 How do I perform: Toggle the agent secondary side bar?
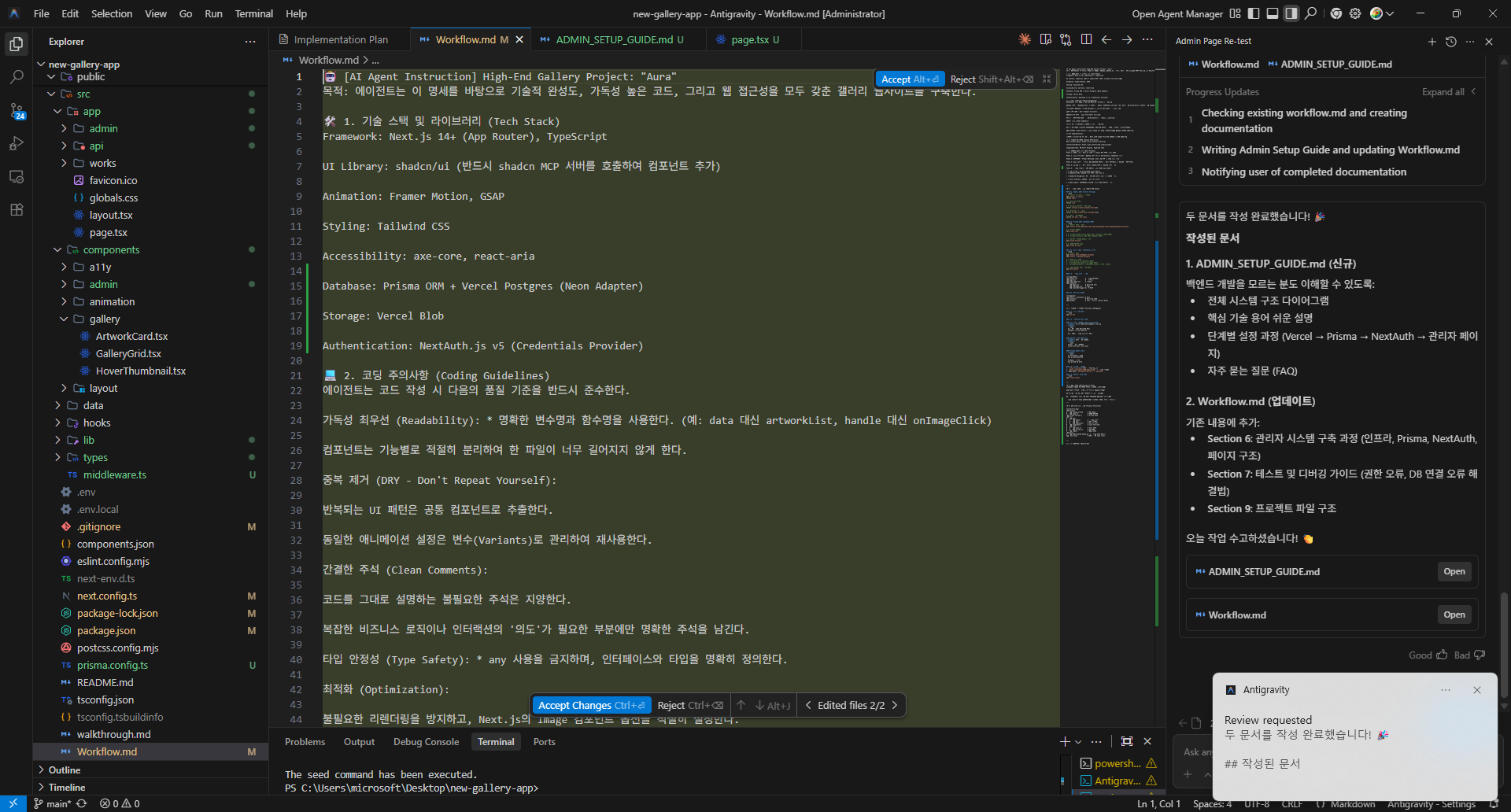pyautogui.click(x=1291, y=13)
